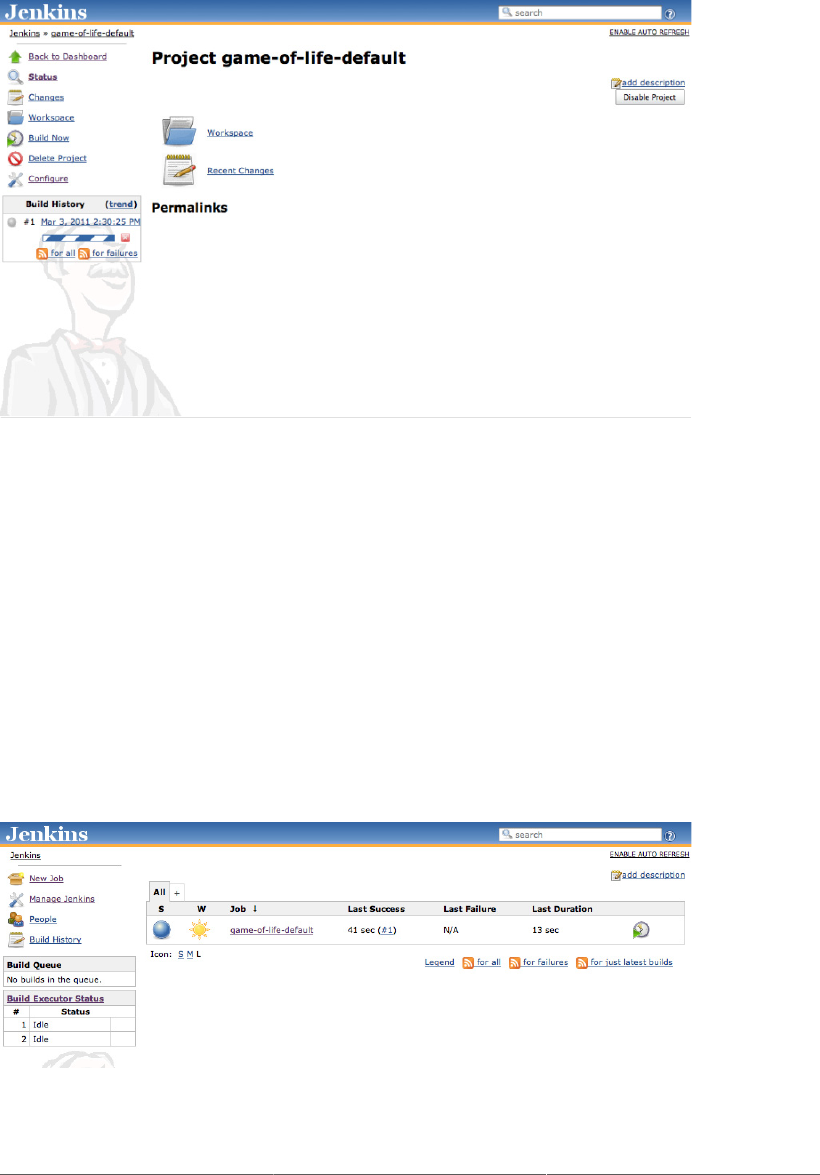Click the Disable Project button
The image size is (820, 1175).
click(650, 97)
